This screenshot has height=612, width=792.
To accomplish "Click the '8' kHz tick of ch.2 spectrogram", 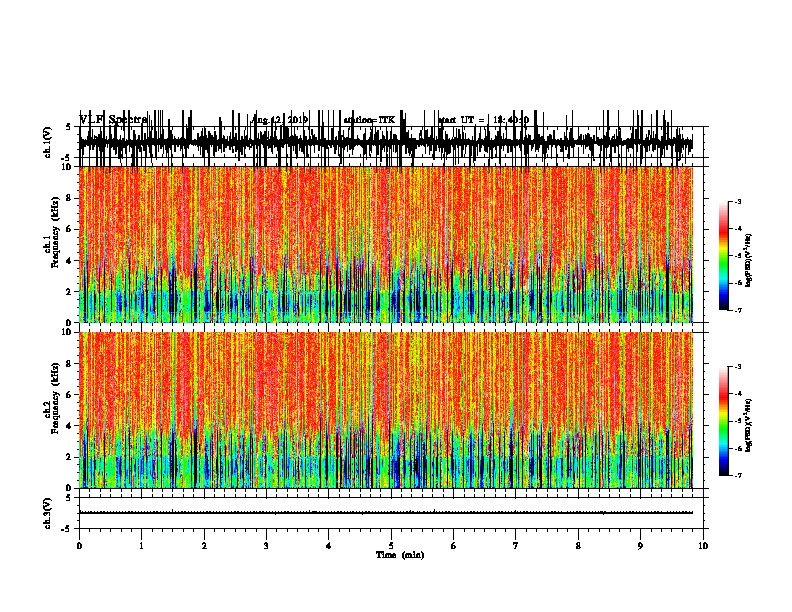I will (69, 364).
